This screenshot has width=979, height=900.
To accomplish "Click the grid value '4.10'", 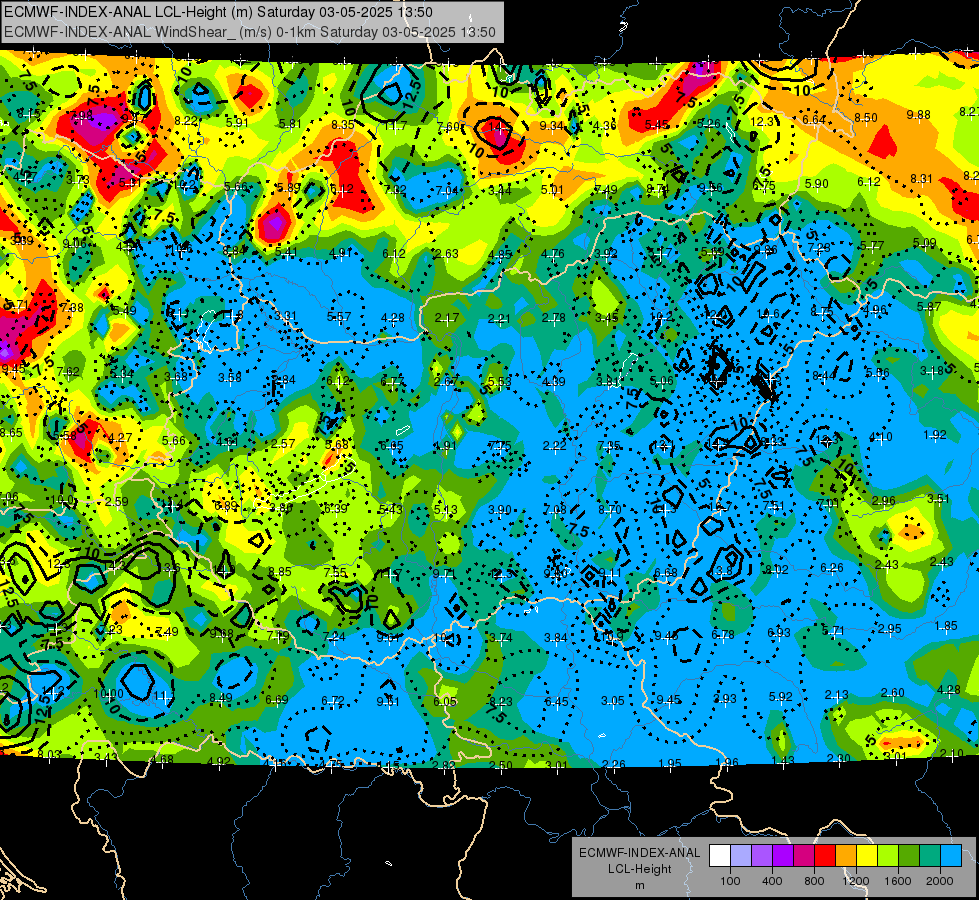I will [x=881, y=437].
